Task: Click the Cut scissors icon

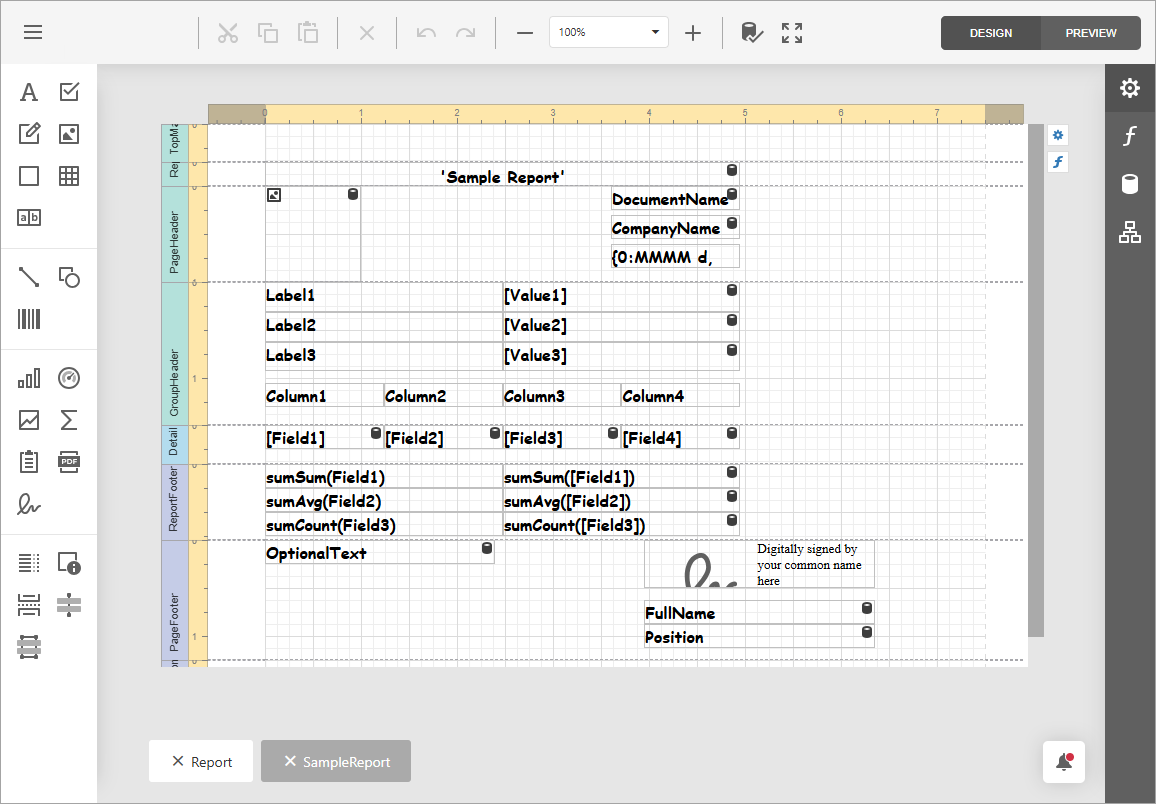Action: click(x=228, y=32)
